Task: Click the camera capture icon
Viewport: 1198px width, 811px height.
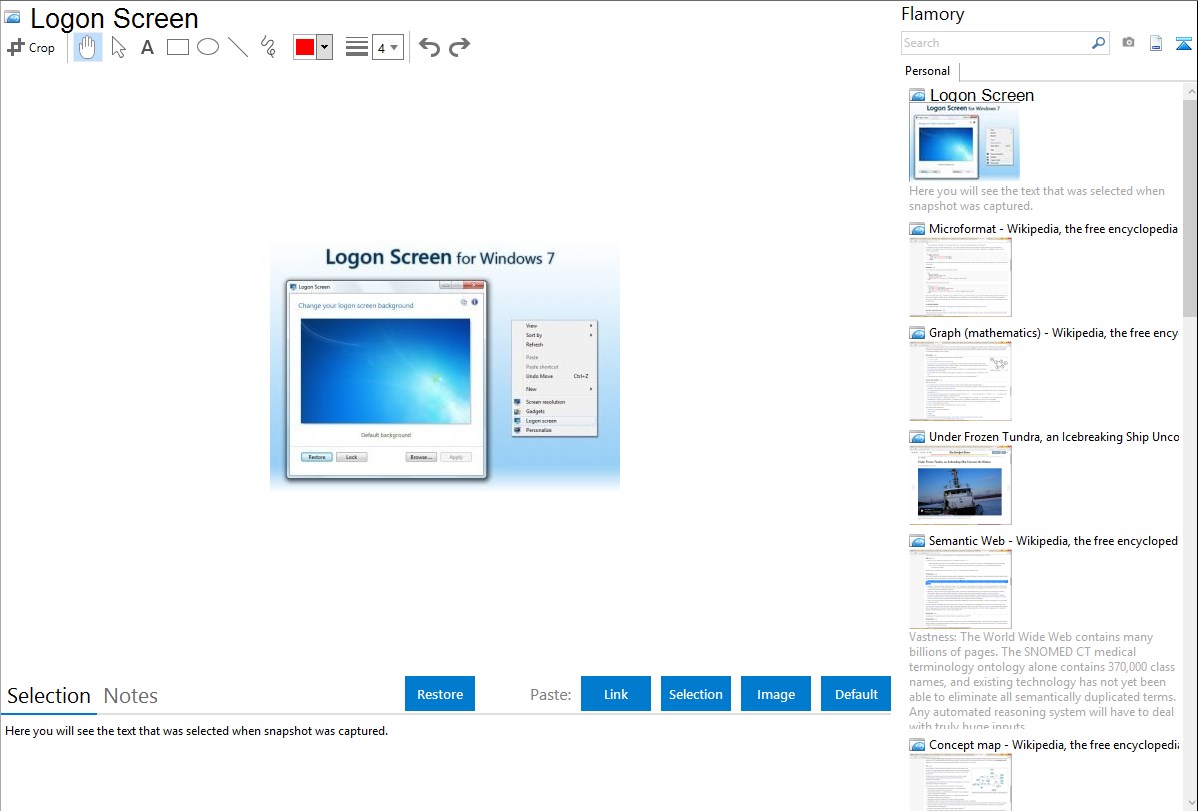Action: coord(1128,43)
